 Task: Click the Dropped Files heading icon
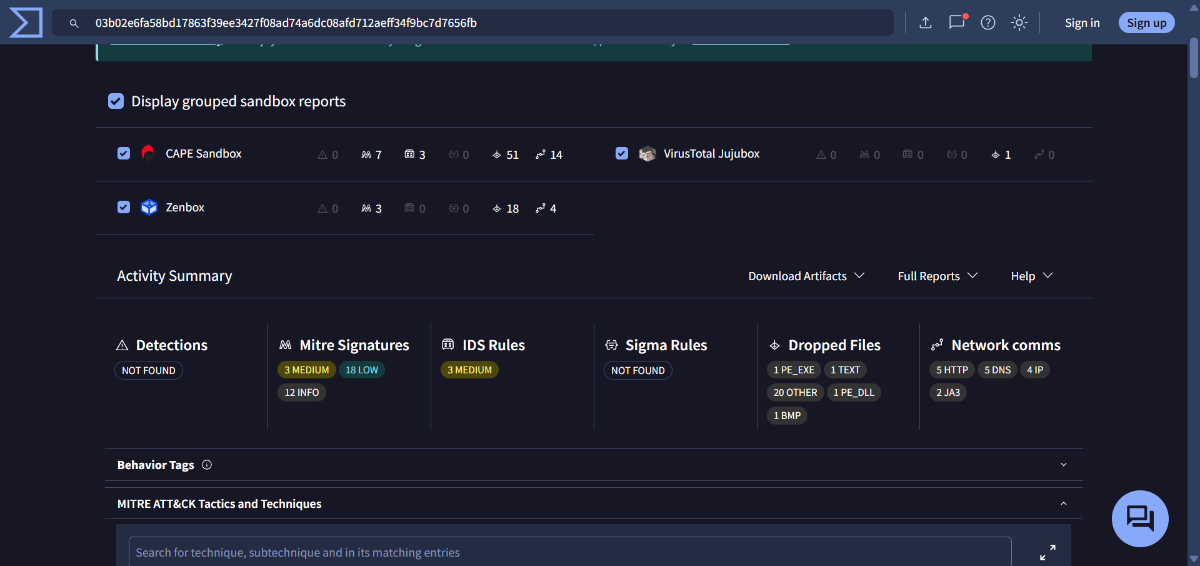click(x=774, y=345)
